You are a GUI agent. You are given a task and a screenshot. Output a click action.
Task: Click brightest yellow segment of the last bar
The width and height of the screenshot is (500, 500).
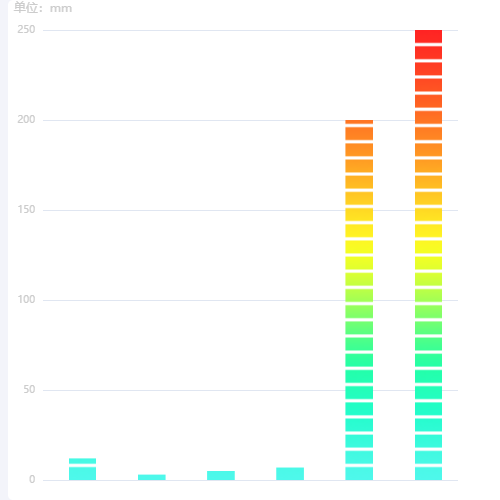click(428, 247)
